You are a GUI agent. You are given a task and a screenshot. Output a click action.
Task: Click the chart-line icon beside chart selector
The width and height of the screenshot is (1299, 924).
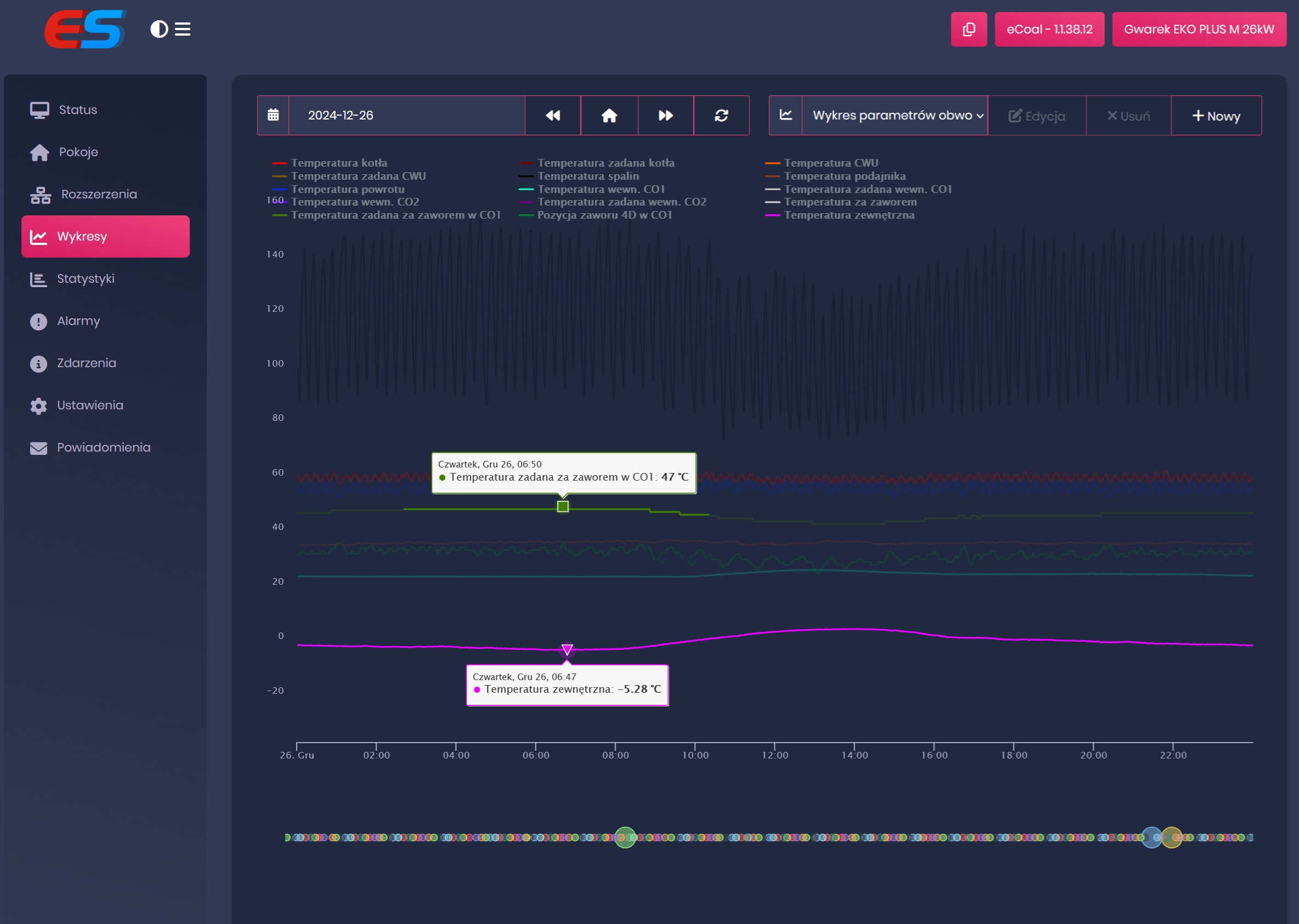click(786, 116)
